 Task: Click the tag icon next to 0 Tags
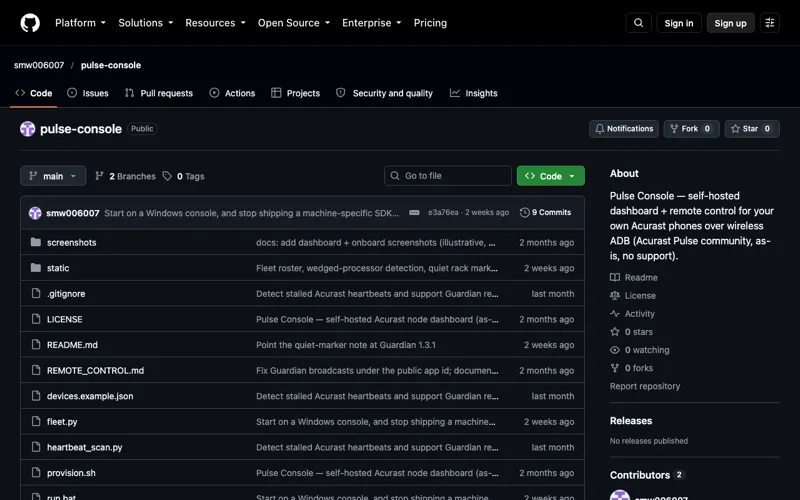[167, 176]
